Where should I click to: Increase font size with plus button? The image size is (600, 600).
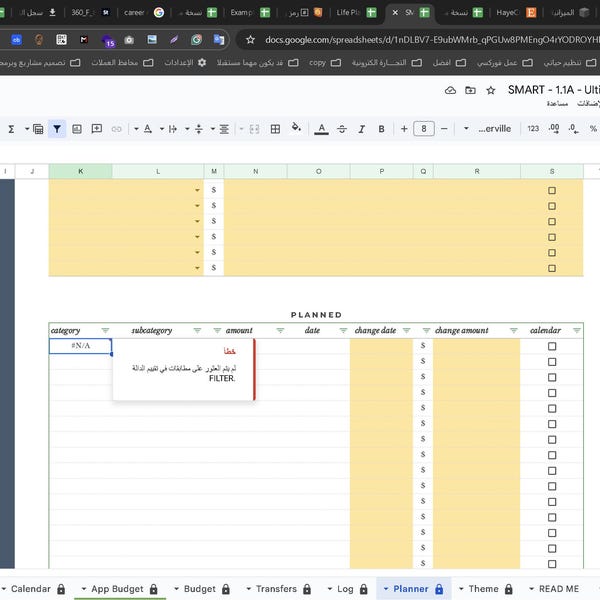coord(404,129)
